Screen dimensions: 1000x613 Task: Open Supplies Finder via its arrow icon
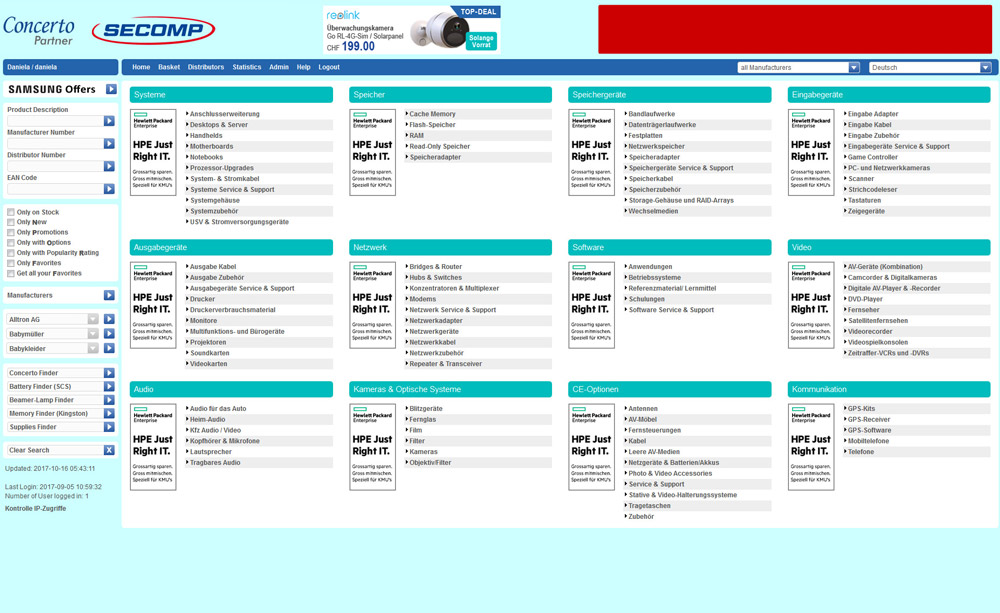click(x=109, y=427)
